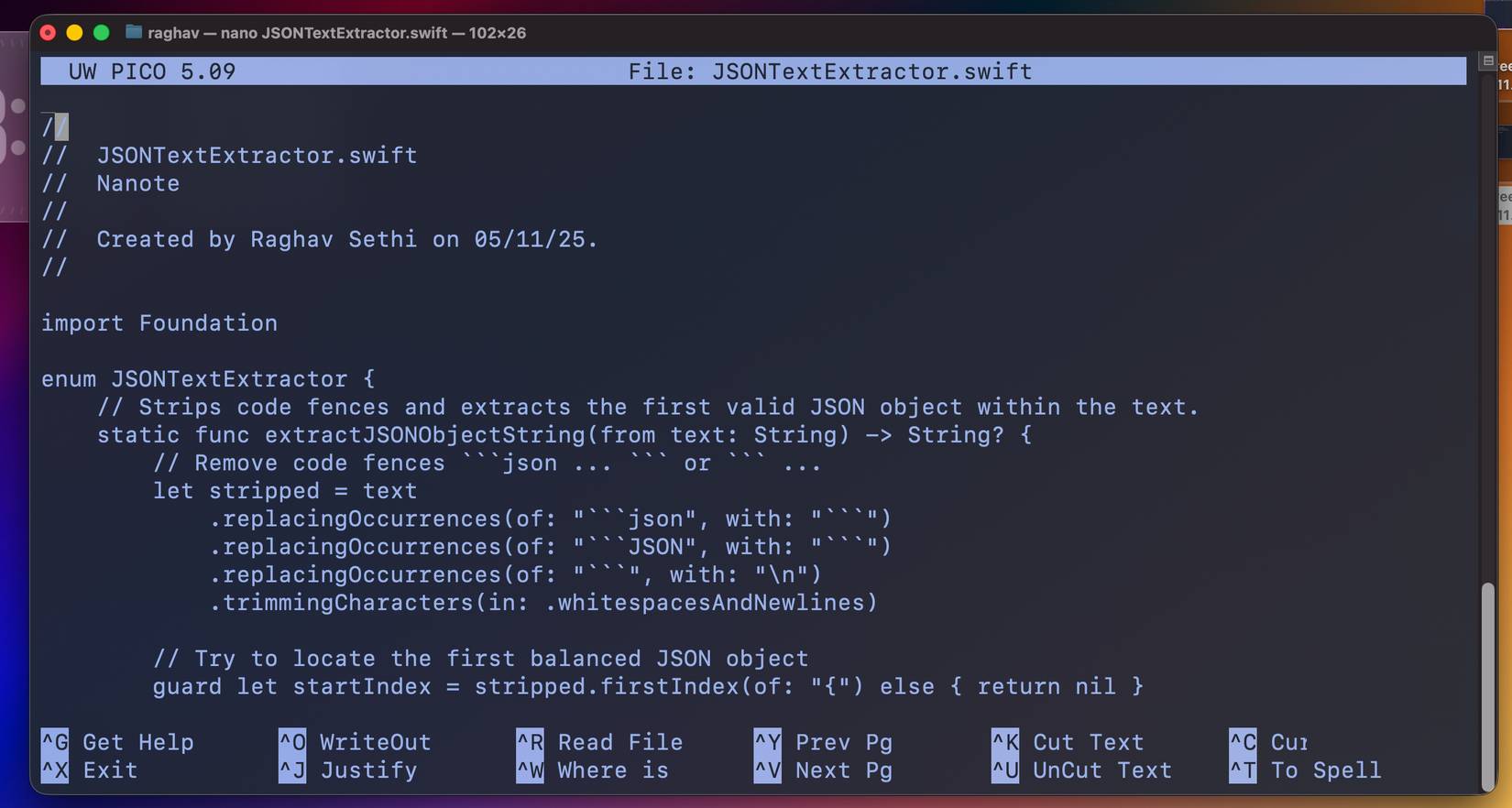Viewport: 1512px width, 808px height.
Task: Click the terminal window title text
Action: [336, 33]
